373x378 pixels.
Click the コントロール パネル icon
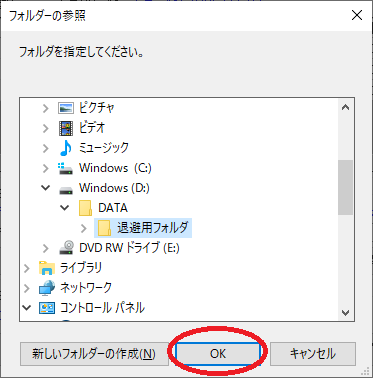coord(47,308)
